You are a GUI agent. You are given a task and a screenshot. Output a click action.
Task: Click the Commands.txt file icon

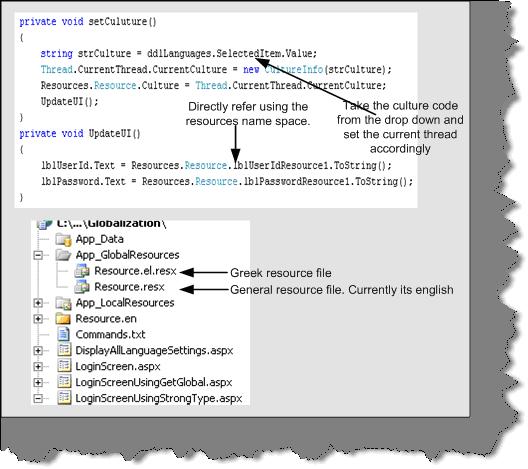(63, 335)
